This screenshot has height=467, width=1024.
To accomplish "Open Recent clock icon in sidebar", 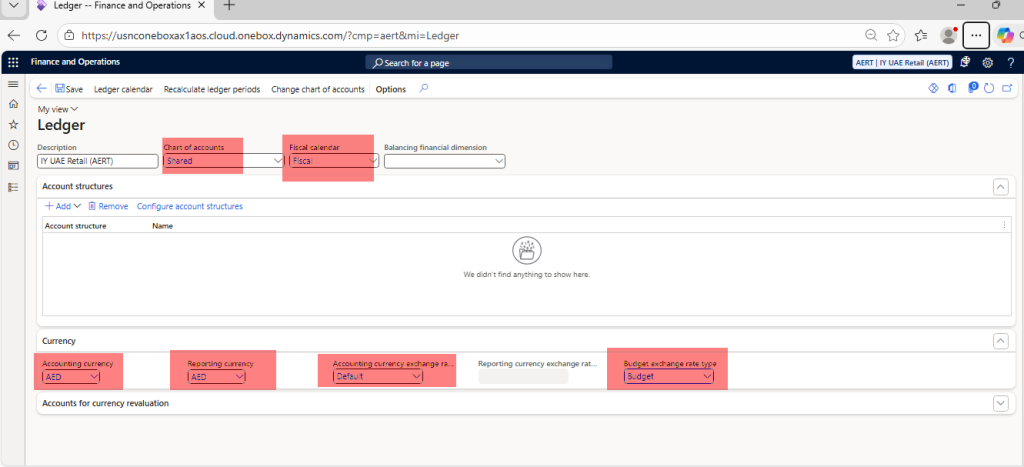I will point(13,145).
